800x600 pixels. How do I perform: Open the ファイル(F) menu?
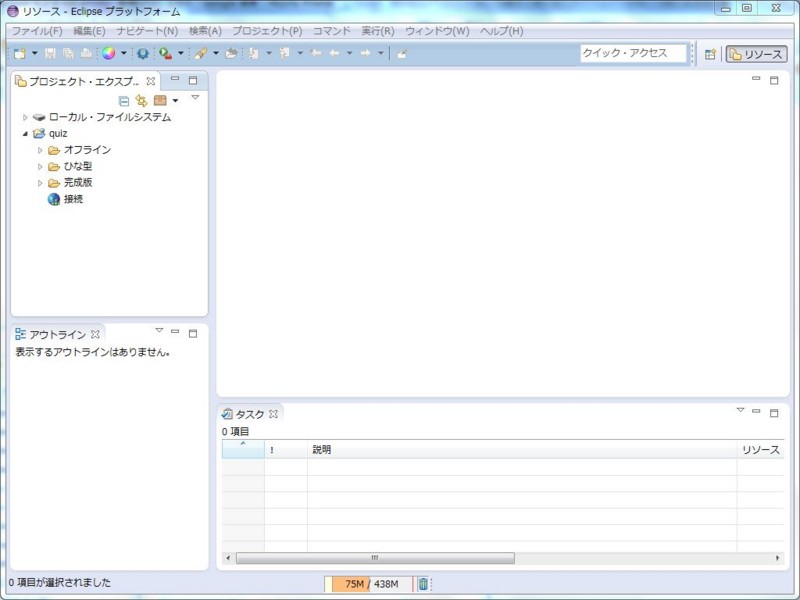tap(37, 31)
